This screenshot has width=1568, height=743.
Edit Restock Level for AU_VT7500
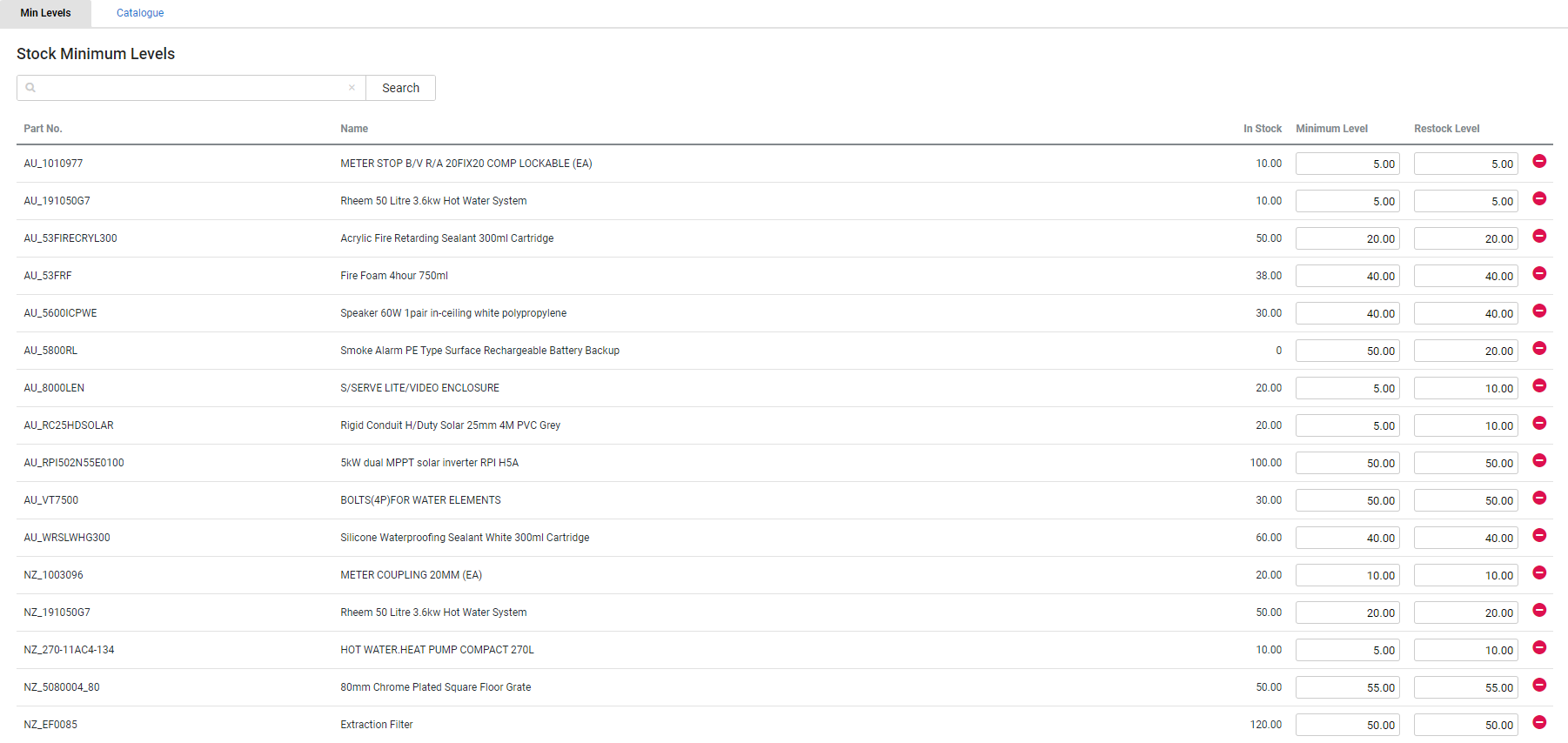(x=1465, y=500)
